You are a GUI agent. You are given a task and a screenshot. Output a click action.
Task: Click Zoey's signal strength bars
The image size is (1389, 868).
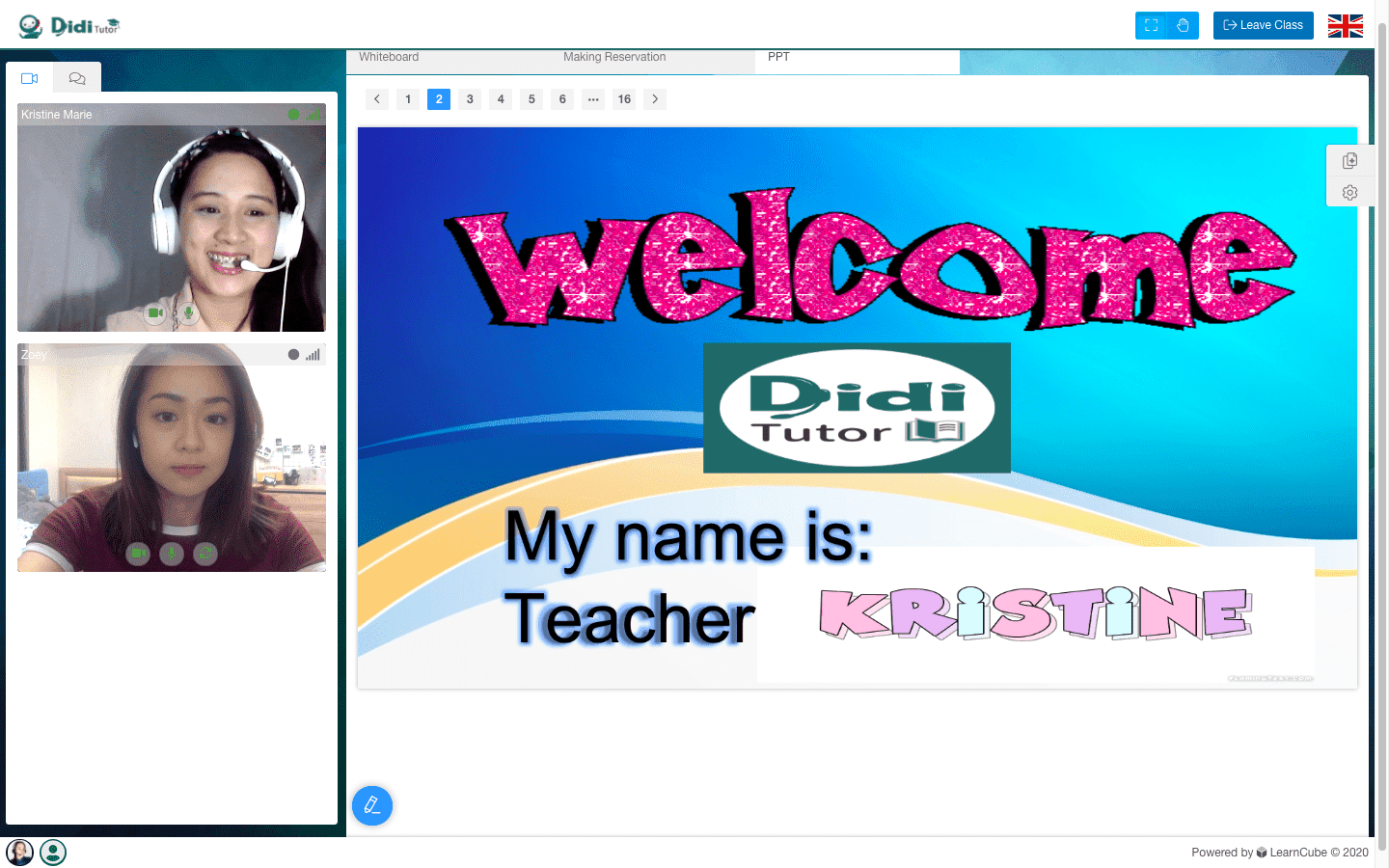[313, 354]
